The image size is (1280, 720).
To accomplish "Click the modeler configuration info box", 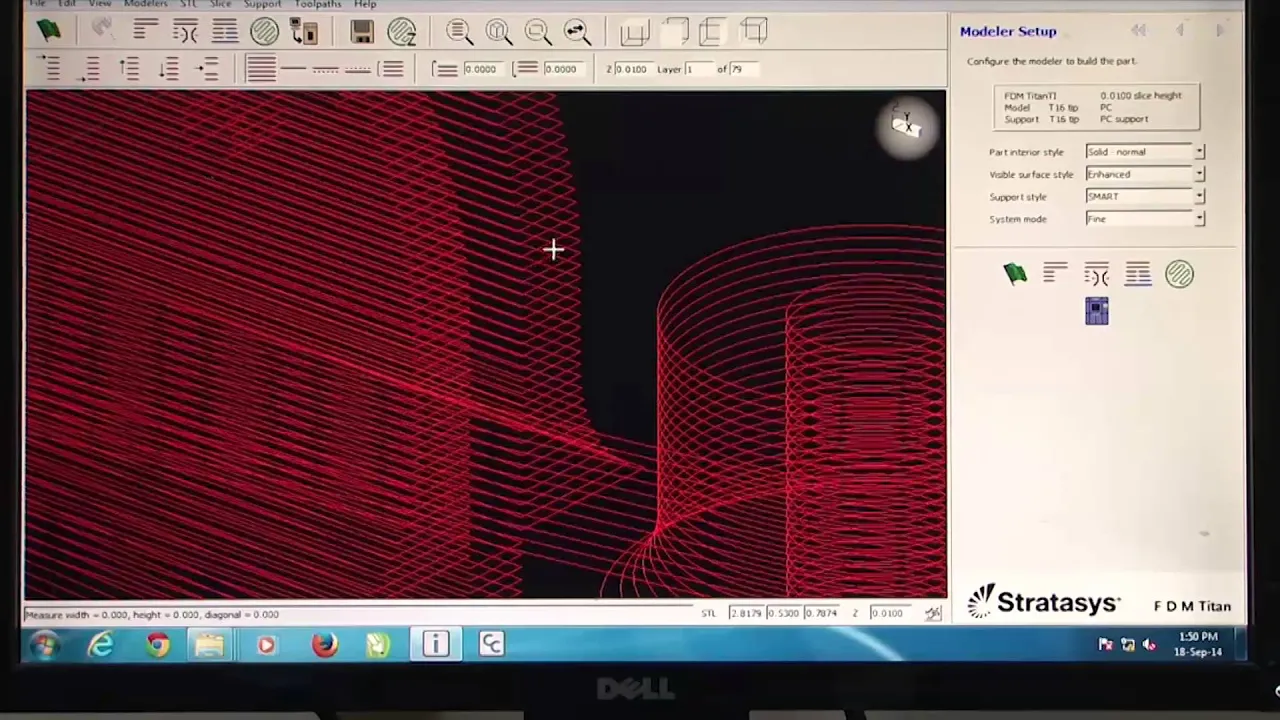I will [x=1096, y=107].
